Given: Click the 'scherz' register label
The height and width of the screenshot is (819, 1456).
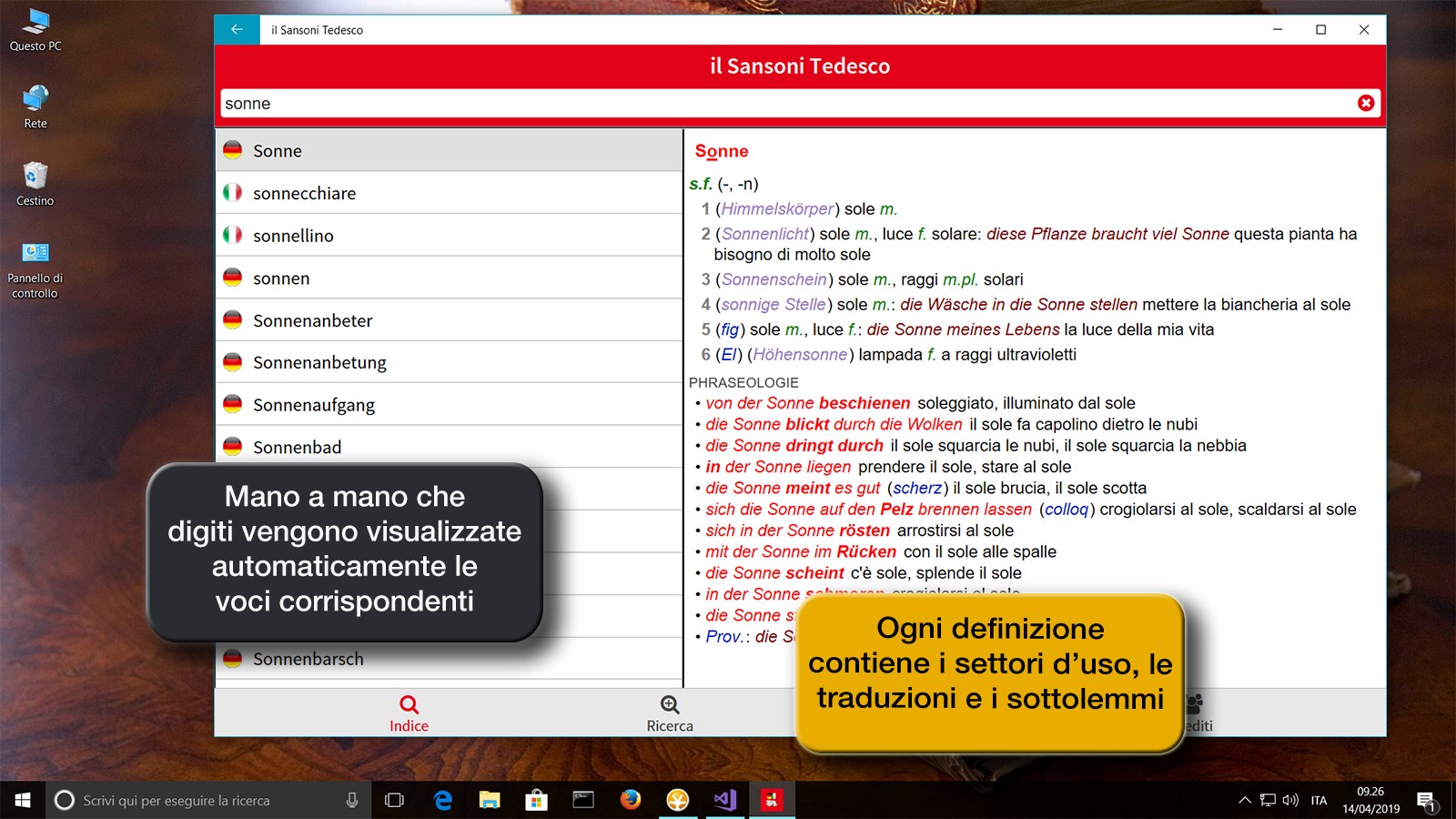Looking at the screenshot, I should click(x=917, y=489).
